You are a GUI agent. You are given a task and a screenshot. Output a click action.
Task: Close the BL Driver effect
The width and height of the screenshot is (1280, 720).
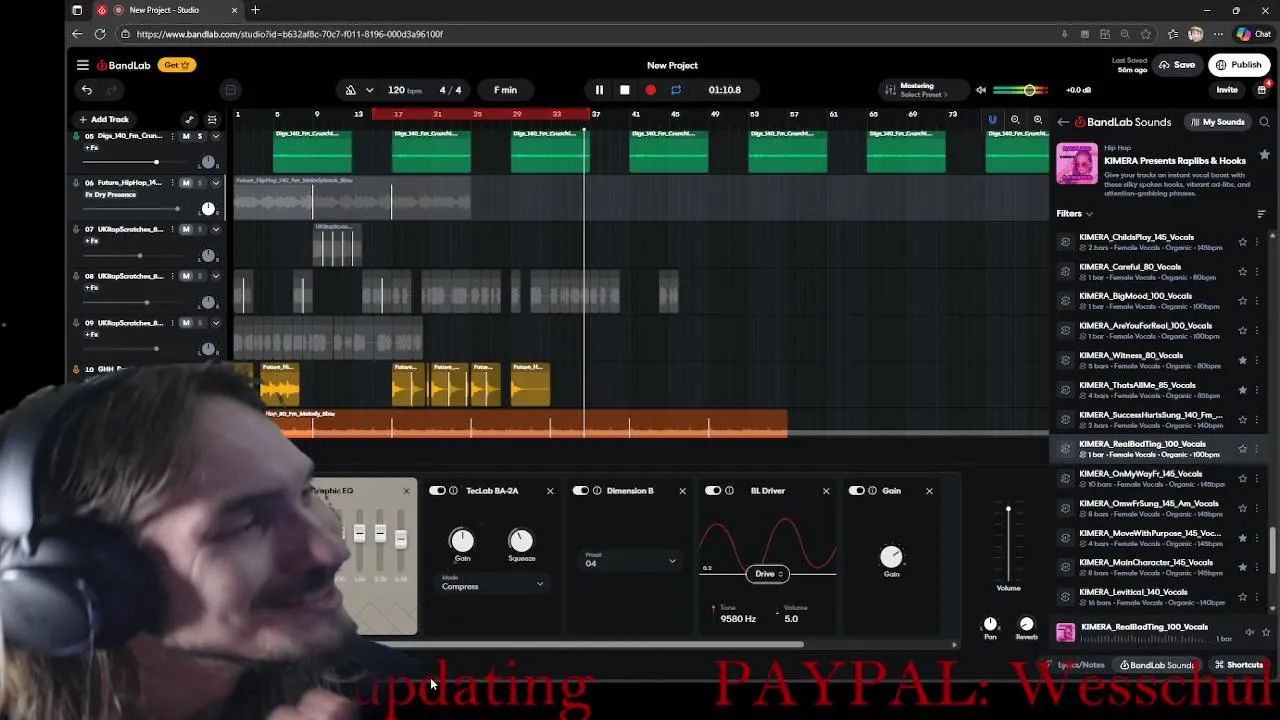(x=826, y=491)
